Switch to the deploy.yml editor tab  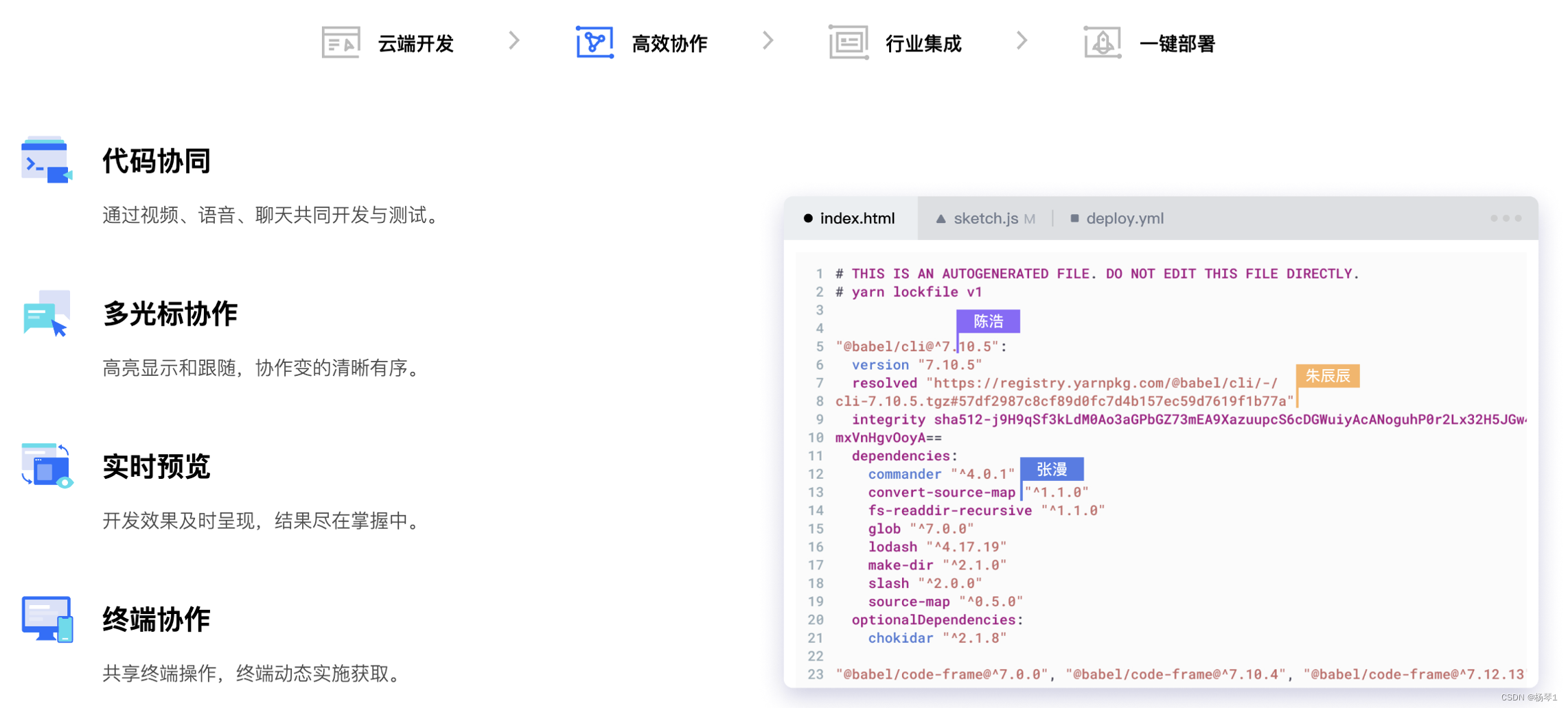coord(1118,218)
